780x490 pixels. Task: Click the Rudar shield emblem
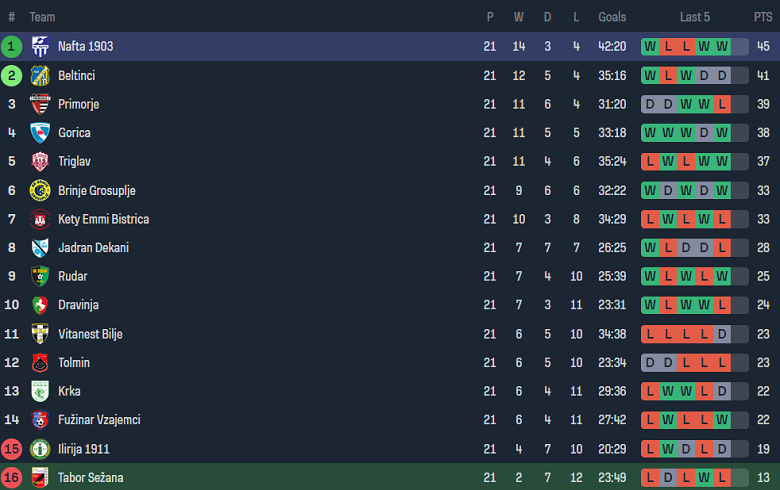(x=40, y=276)
